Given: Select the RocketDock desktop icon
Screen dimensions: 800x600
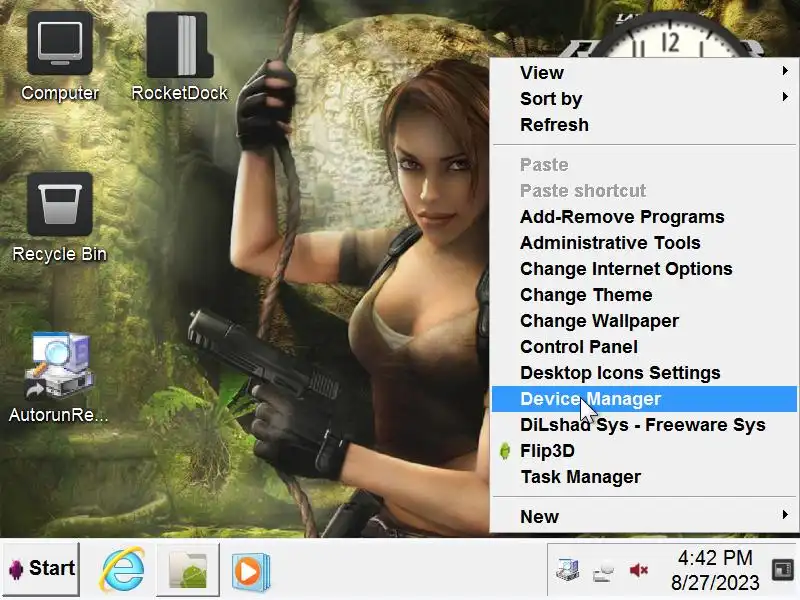Looking at the screenshot, I should click(180, 55).
